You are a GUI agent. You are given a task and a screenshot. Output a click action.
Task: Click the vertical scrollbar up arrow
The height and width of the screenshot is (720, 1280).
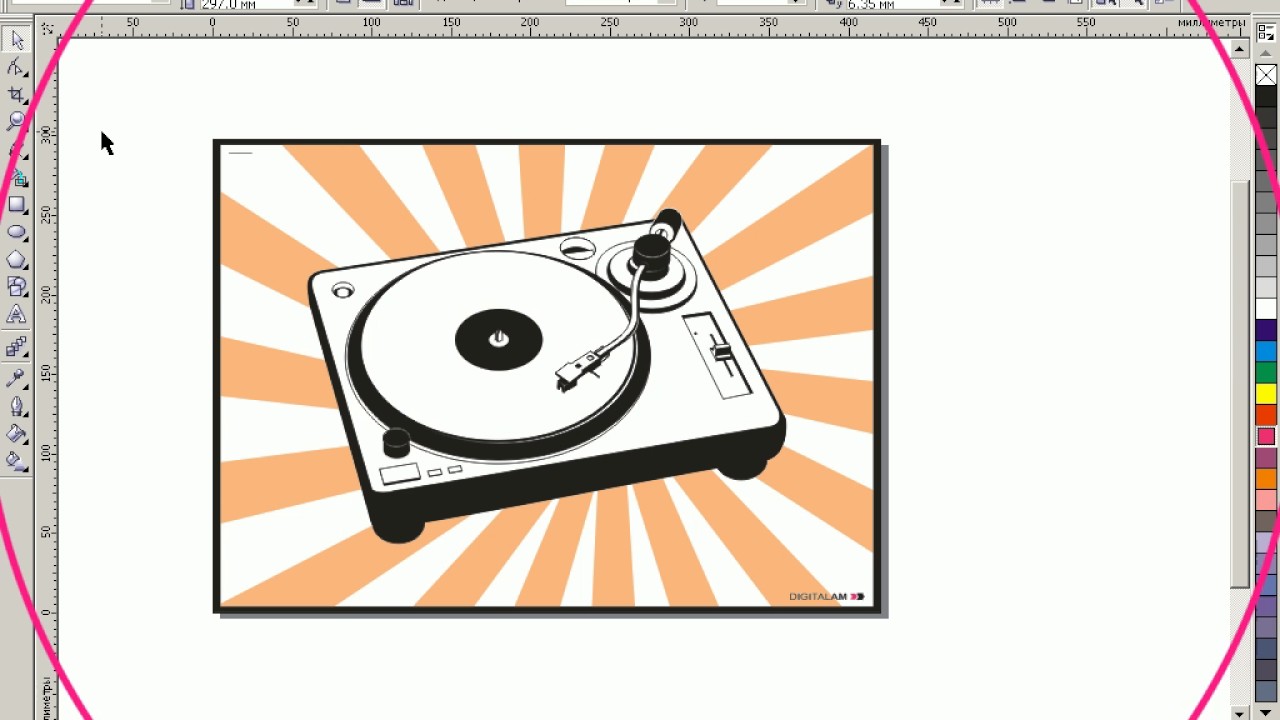[x=1240, y=49]
